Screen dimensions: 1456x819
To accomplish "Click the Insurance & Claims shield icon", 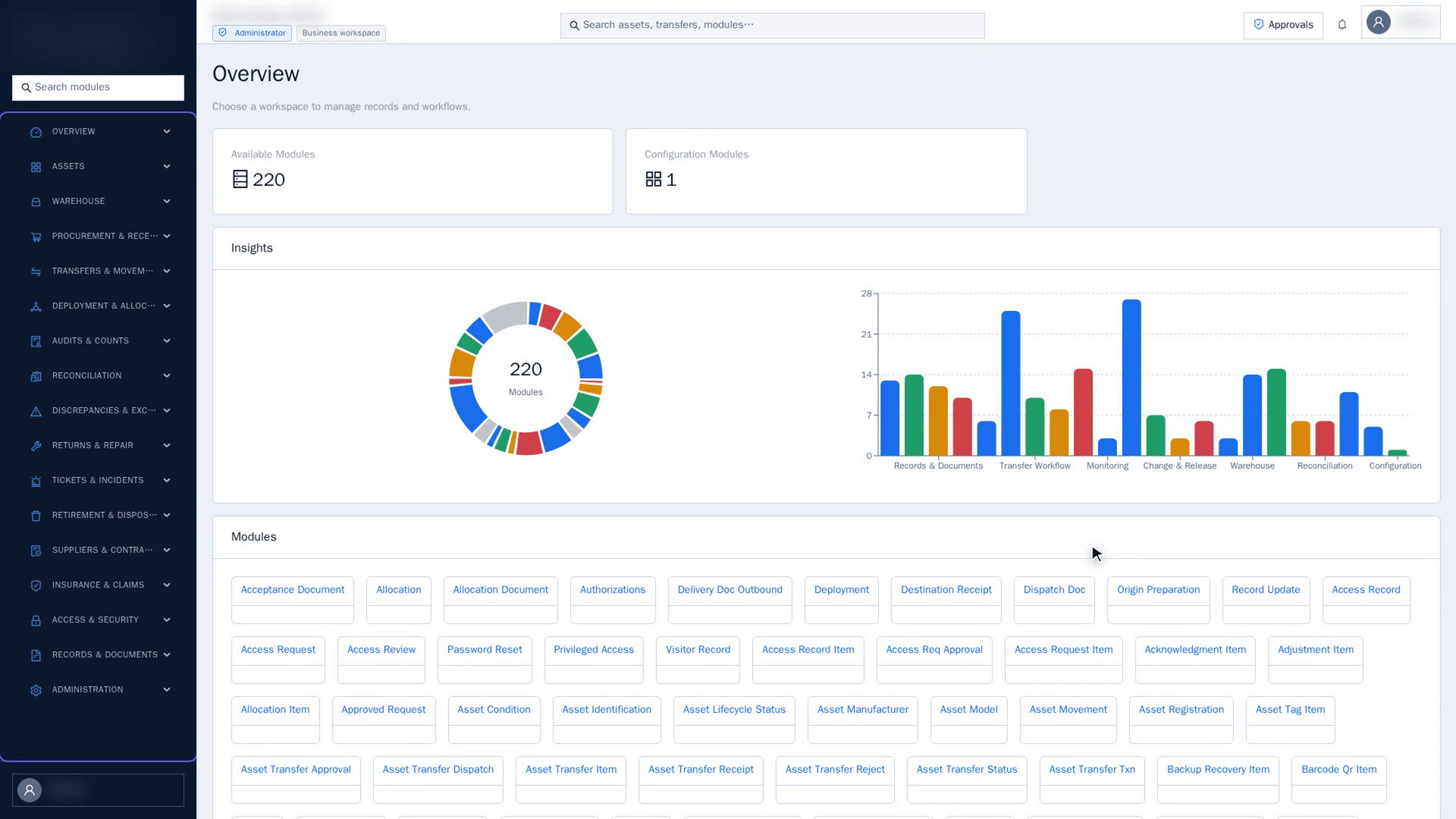I will tap(36, 585).
